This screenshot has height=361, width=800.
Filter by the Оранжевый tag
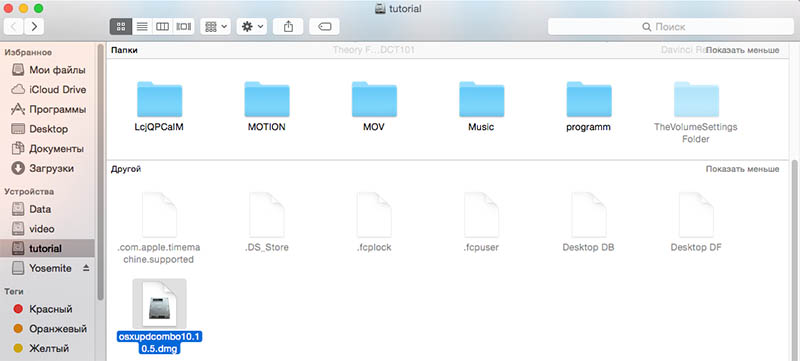tap(48, 329)
